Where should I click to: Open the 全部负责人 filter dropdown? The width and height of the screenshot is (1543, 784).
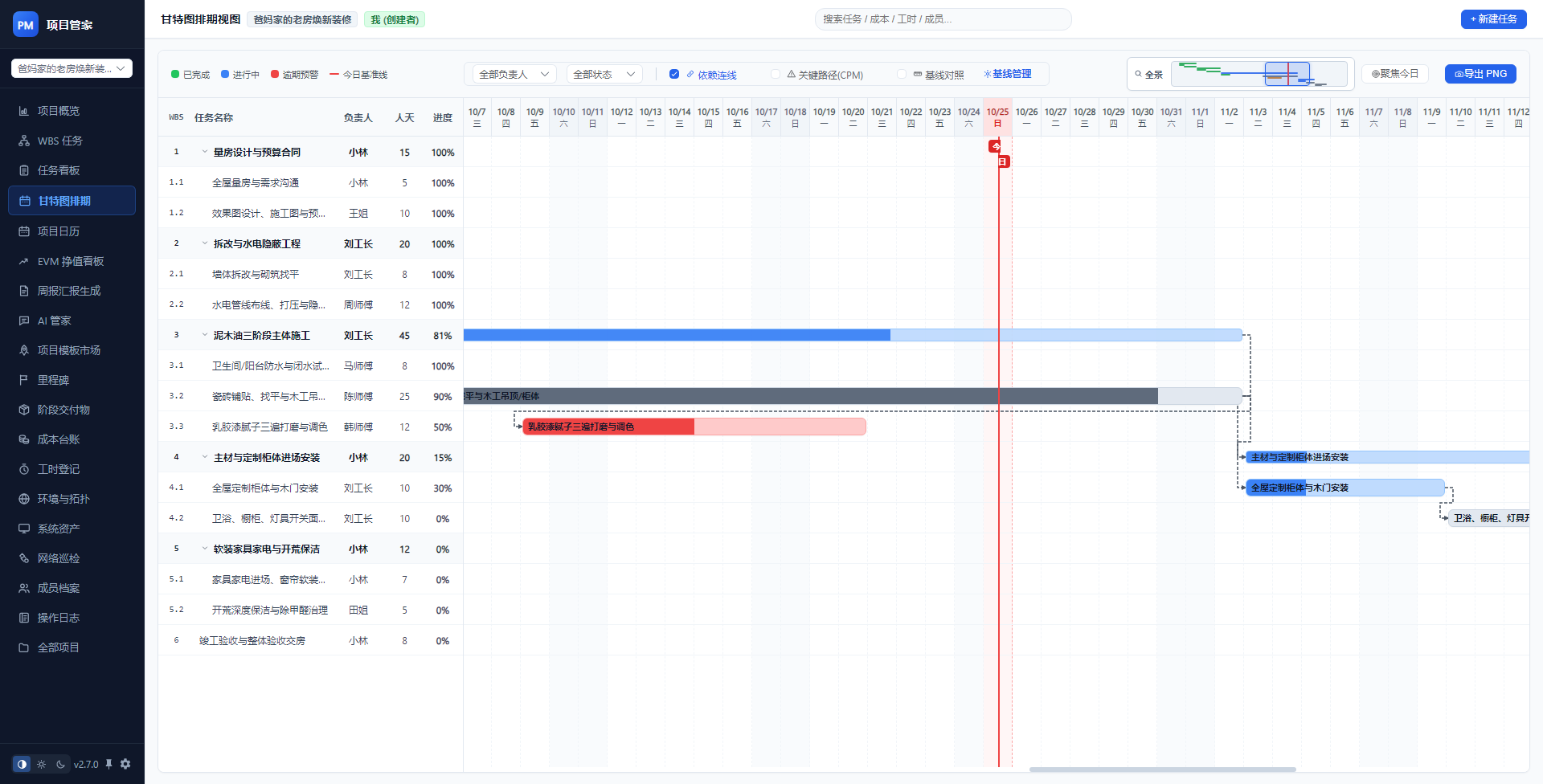click(514, 74)
